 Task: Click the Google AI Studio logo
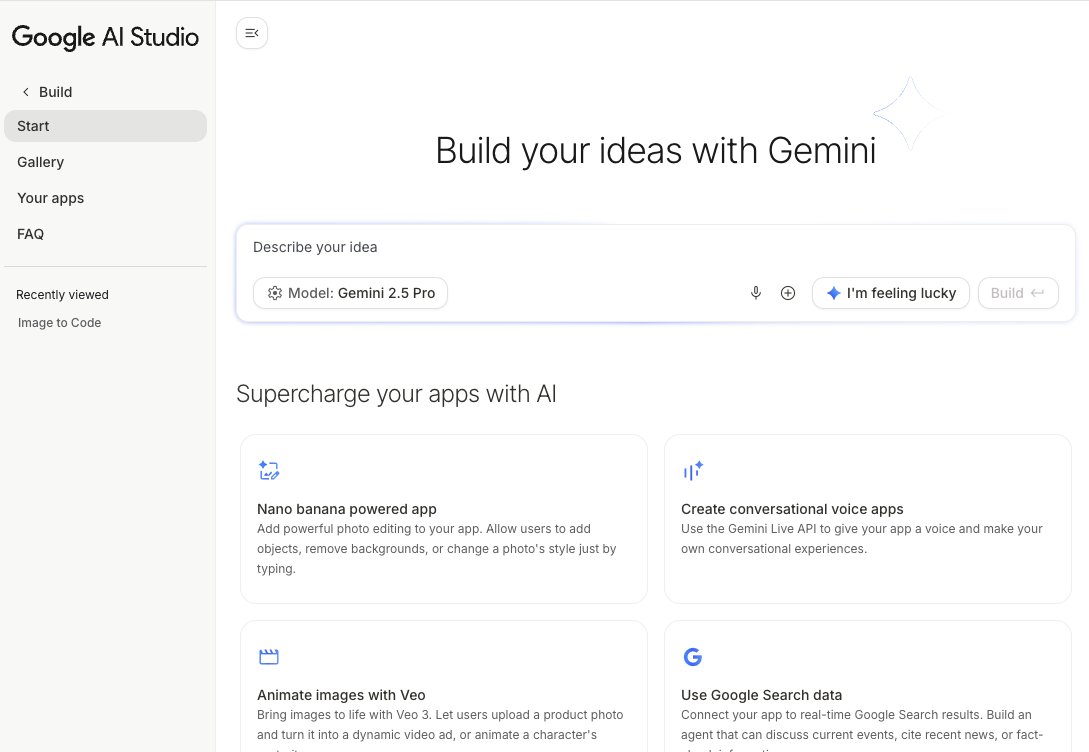(106, 37)
